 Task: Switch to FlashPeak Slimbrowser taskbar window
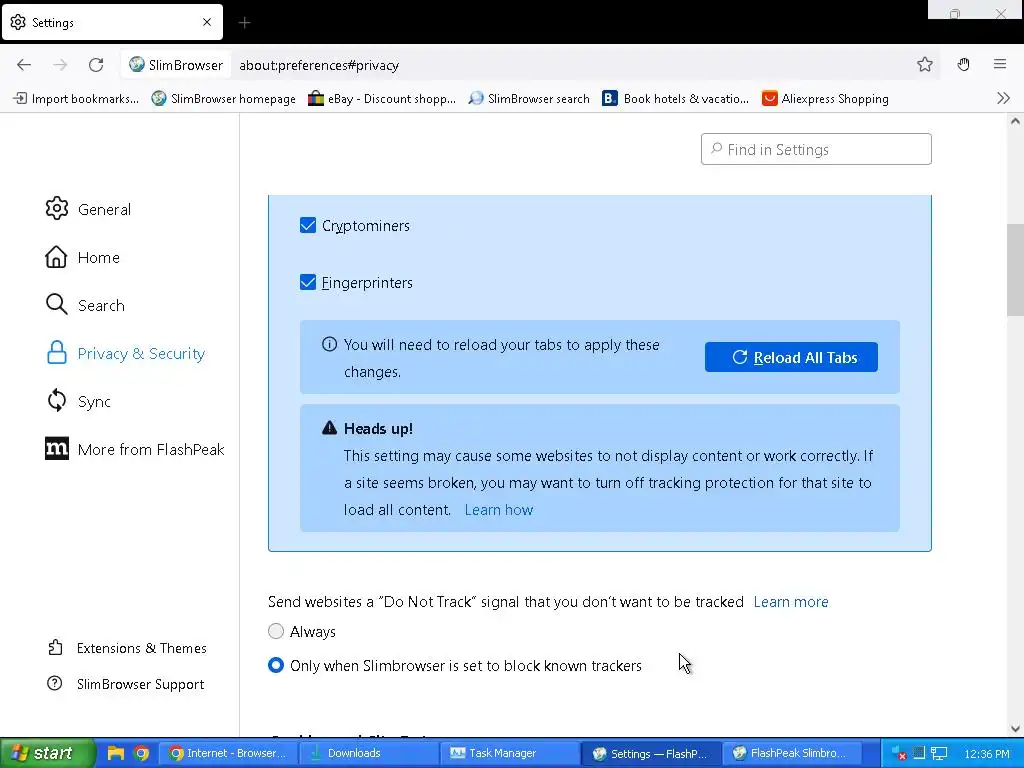coord(794,753)
